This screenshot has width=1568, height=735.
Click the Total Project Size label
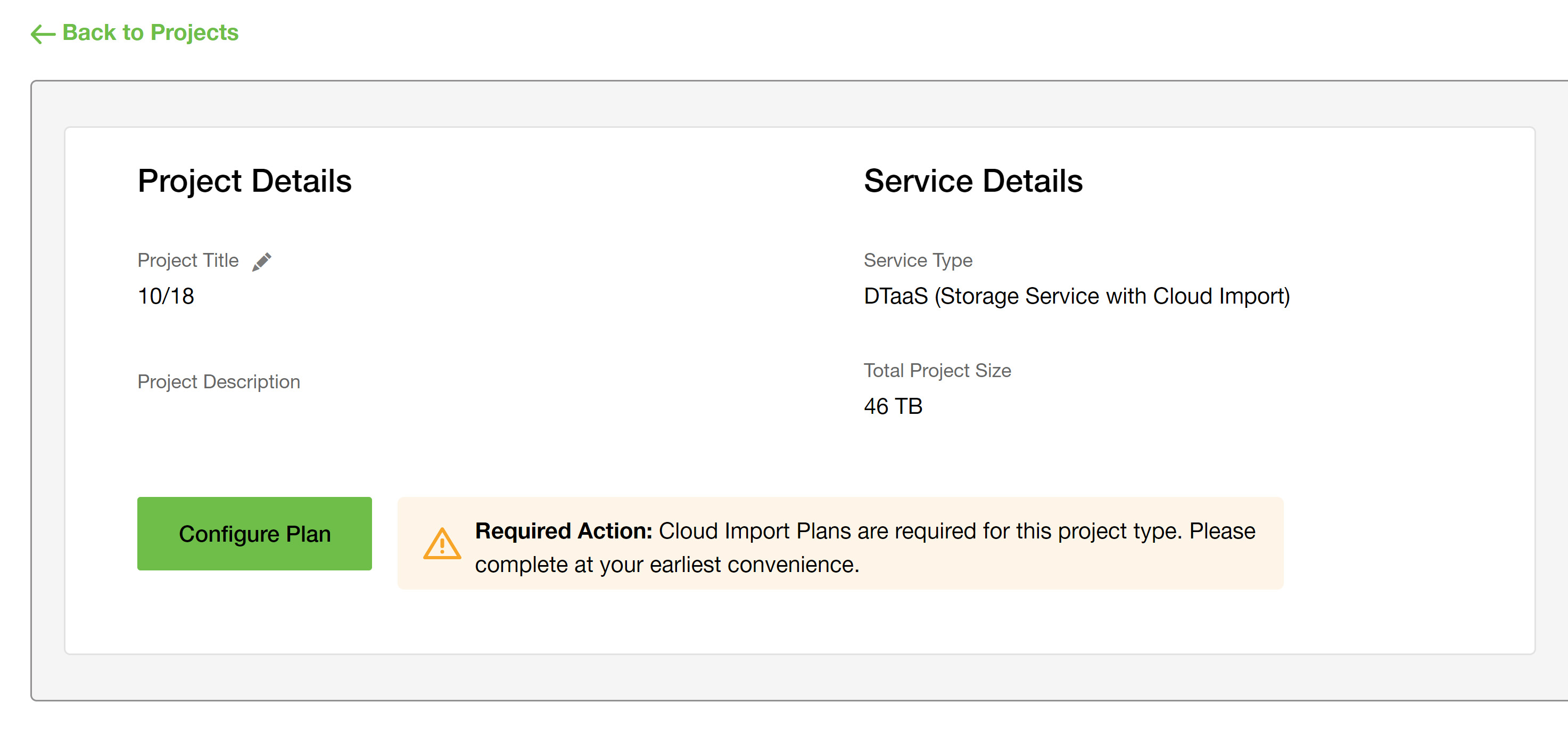click(937, 371)
